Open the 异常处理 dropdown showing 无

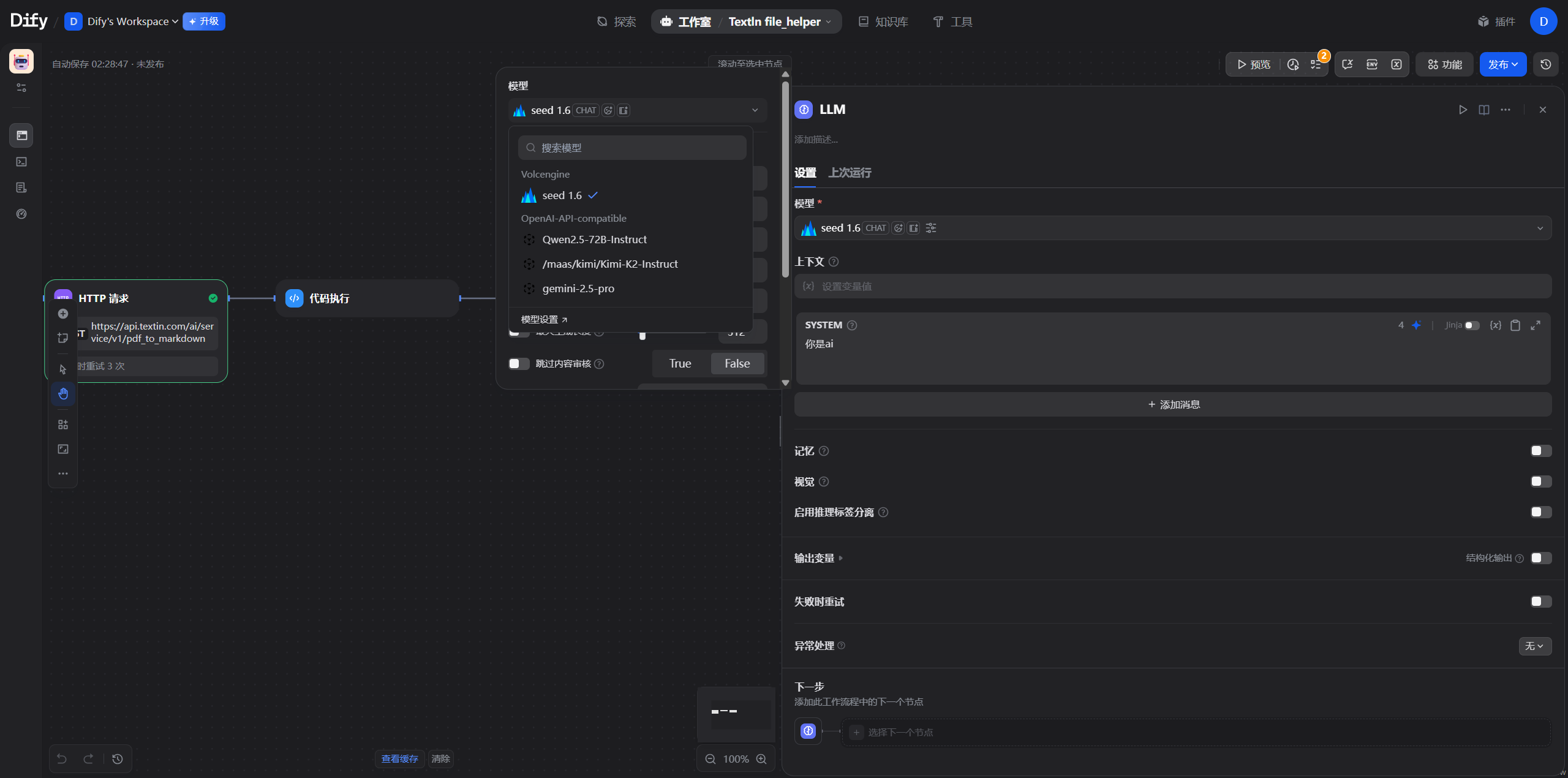click(1534, 646)
